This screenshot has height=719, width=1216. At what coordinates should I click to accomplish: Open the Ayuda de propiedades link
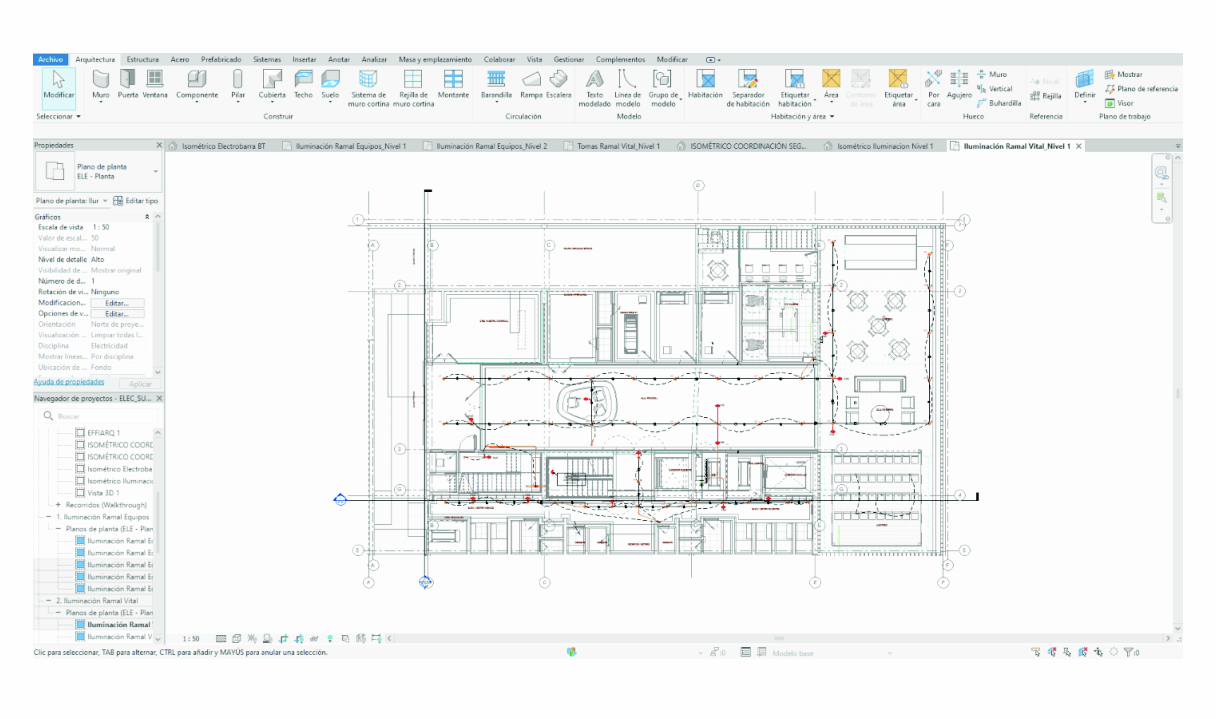click(x=69, y=381)
